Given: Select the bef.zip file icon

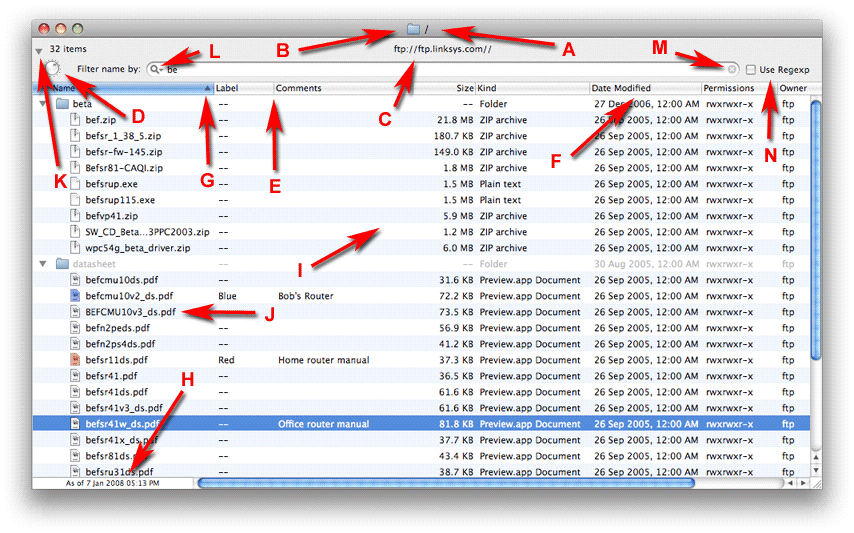Looking at the screenshot, I should point(76,120).
